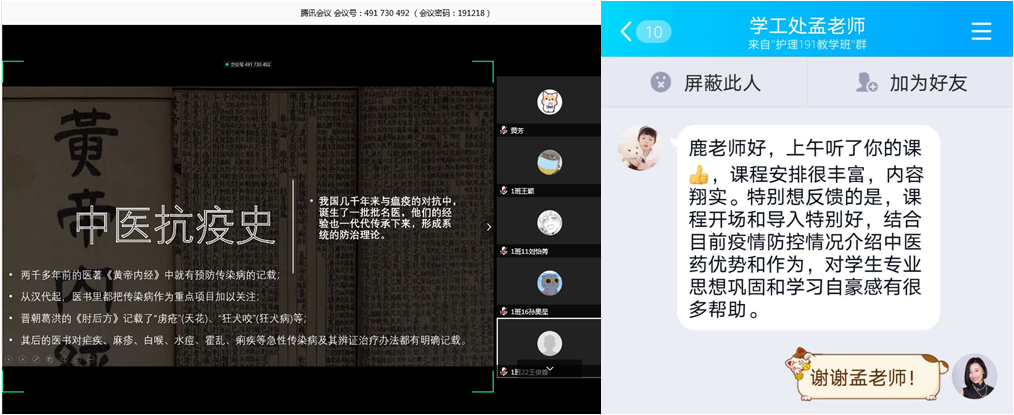Click the long feedback message bubble from 孟老师
The image size is (1014, 415).
click(808, 228)
